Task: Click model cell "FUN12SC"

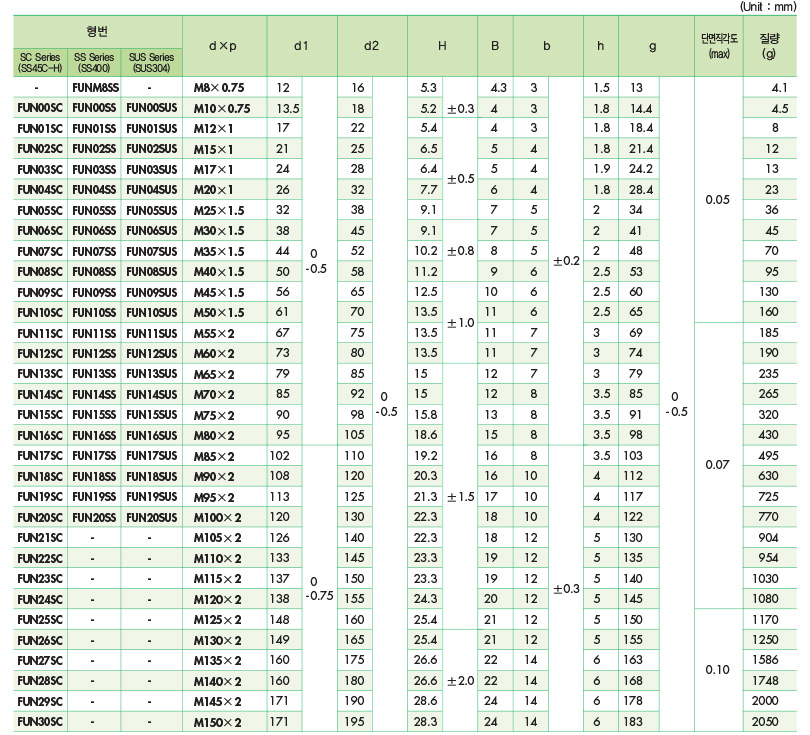Action: 40,354
